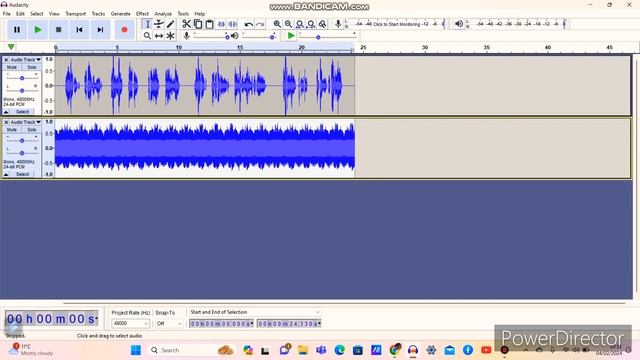Open the Snap-To Off dropdown
640x360 pixels.
coord(169,323)
